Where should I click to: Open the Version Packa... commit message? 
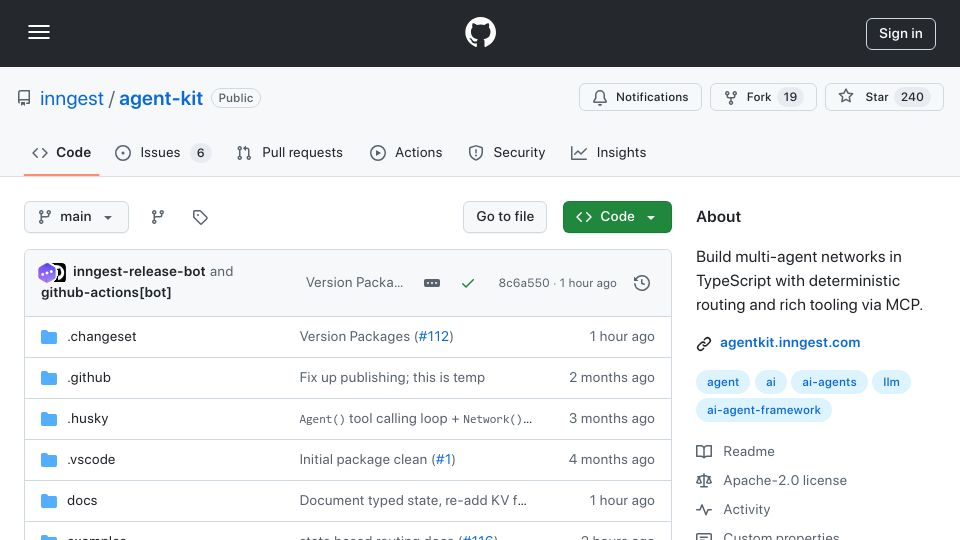pyautogui.click(x=354, y=283)
